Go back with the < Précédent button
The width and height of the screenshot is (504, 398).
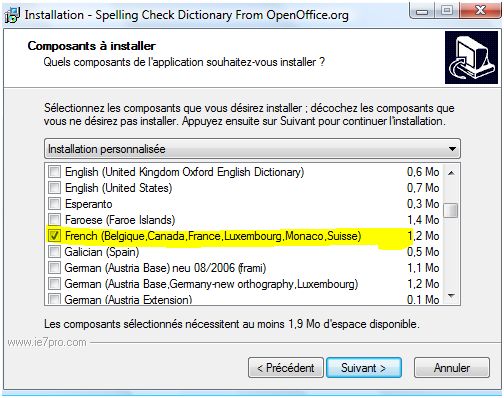286,368
